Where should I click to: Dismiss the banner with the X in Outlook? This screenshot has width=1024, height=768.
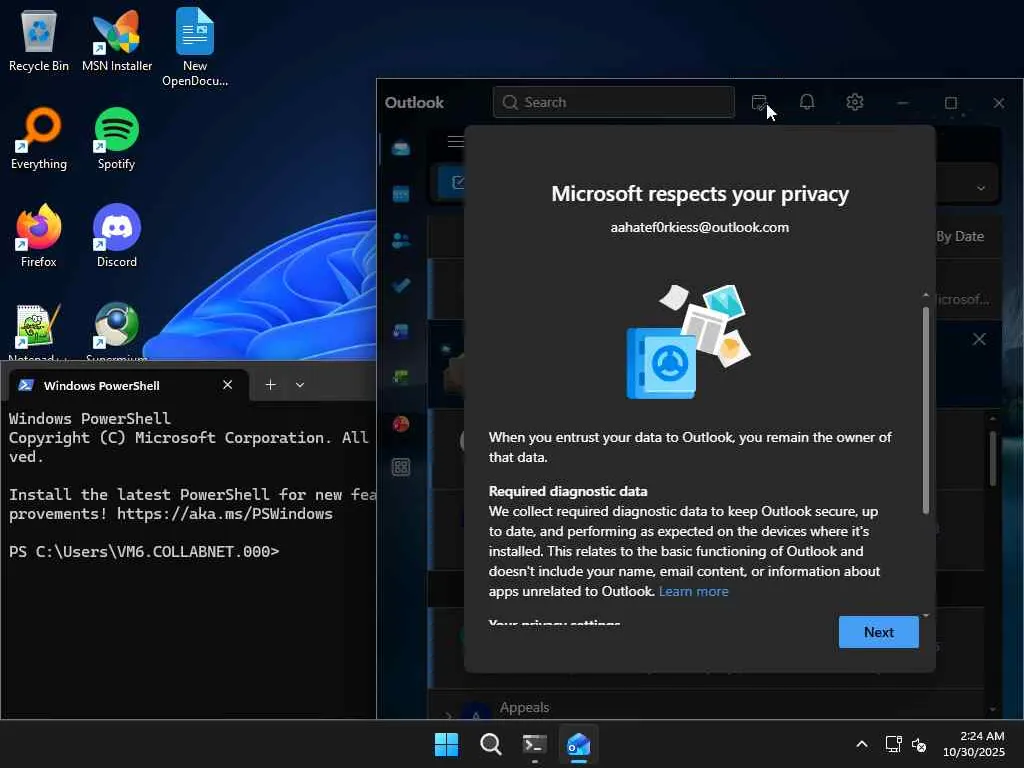979,340
